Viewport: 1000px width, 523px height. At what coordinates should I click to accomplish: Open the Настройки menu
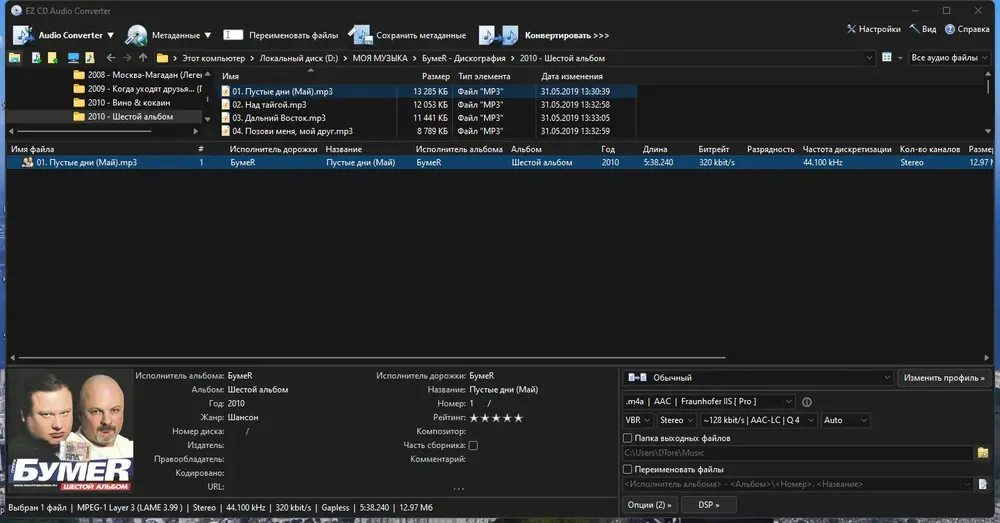tap(874, 29)
